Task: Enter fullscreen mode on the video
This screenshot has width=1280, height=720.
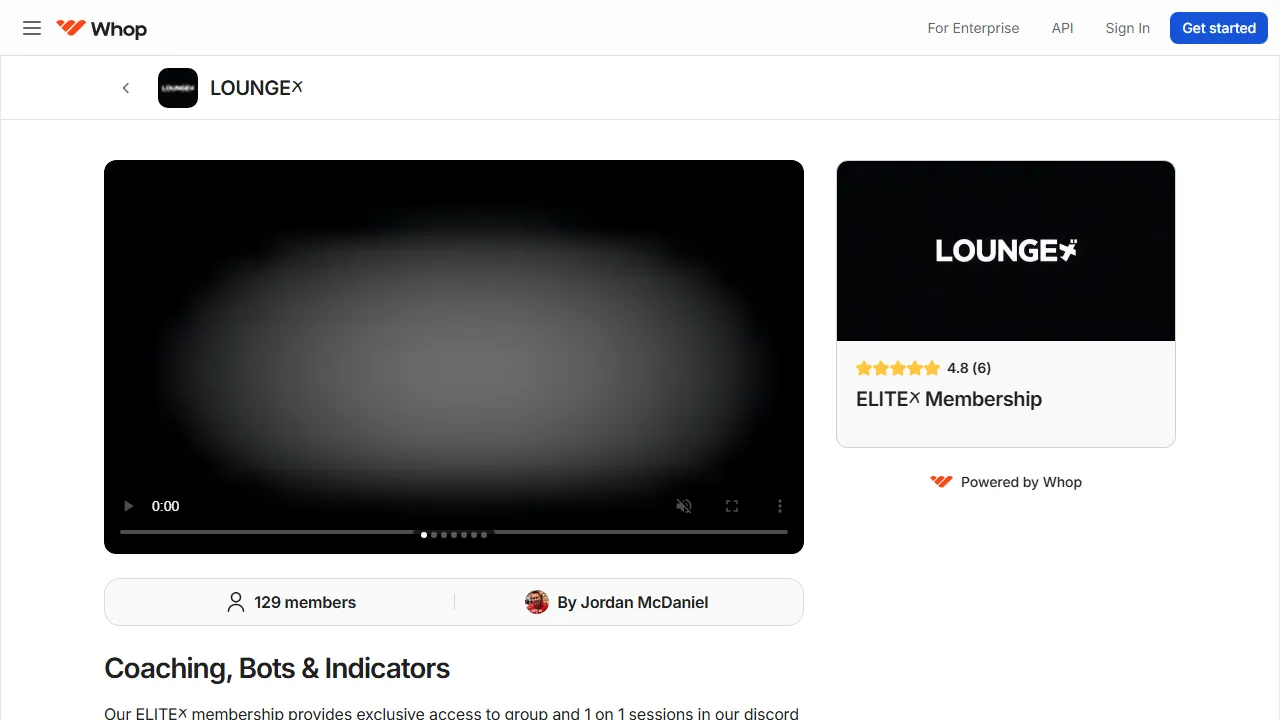Action: pos(732,506)
